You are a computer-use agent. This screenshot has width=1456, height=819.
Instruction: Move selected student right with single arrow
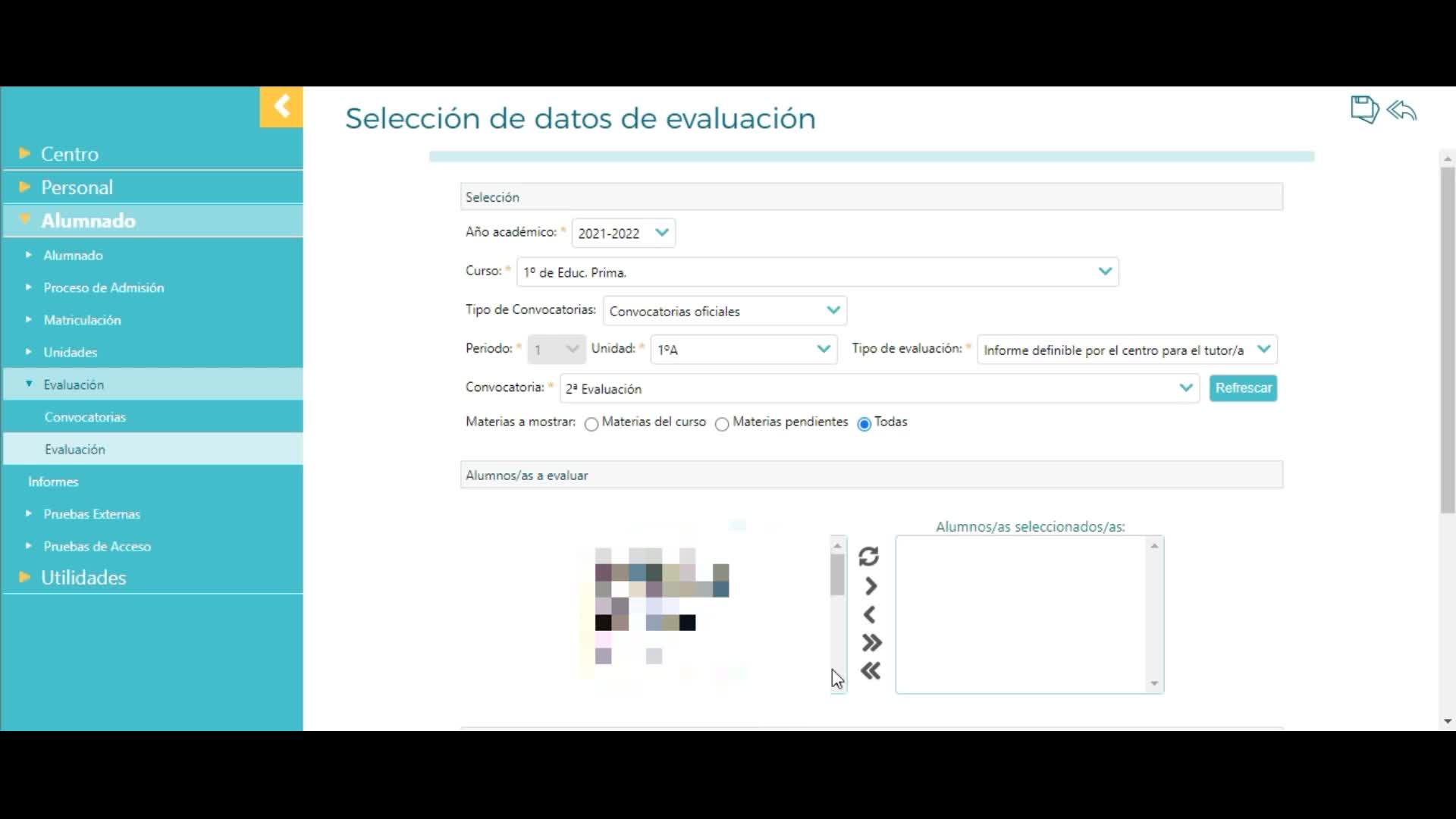coord(871,586)
